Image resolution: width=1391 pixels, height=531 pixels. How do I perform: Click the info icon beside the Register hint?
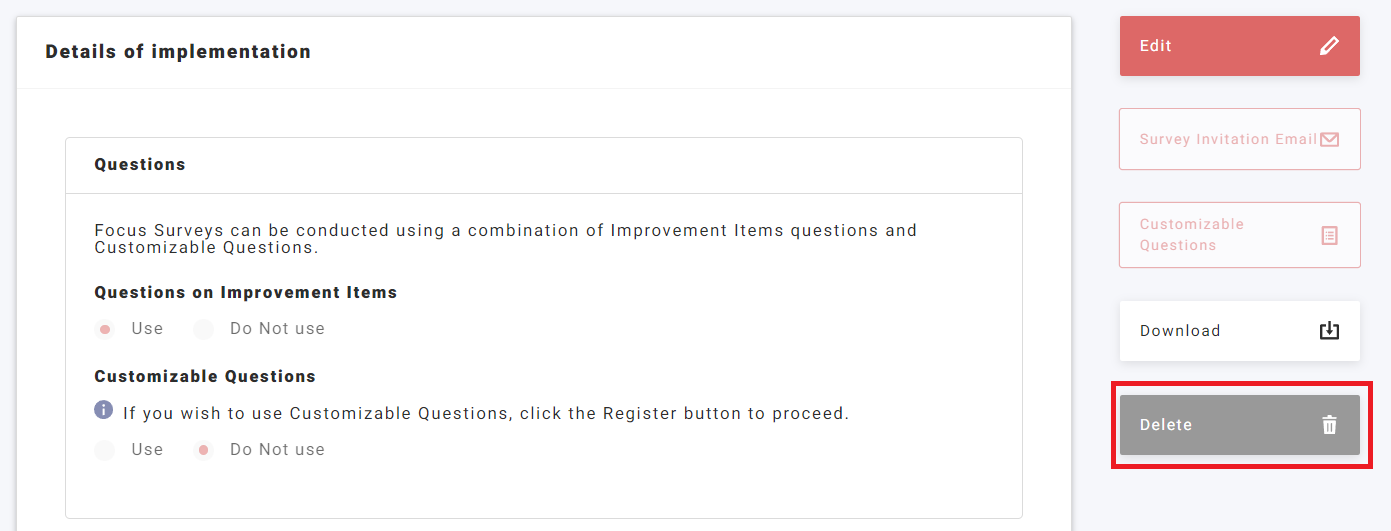(103, 410)
